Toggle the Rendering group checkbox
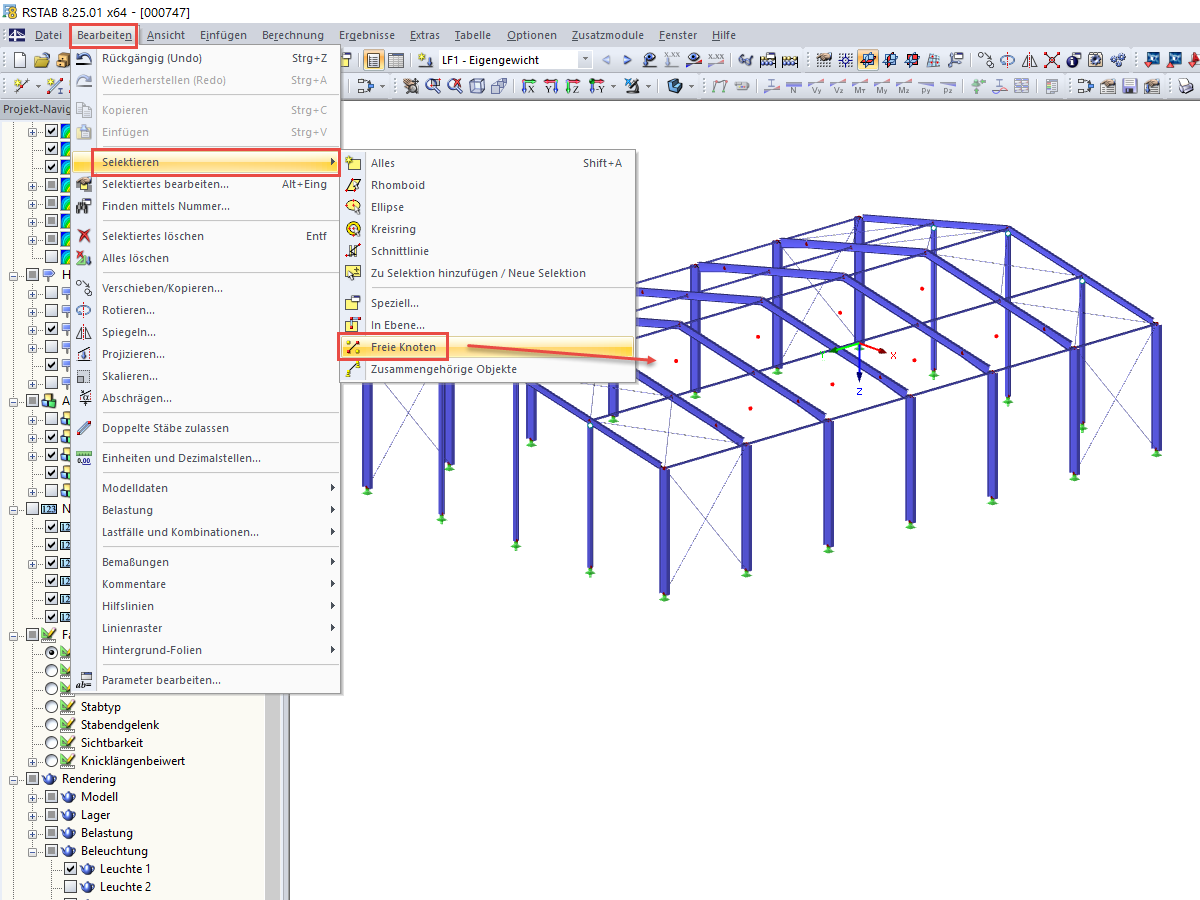The height and width of the screenshot is (900, 1200). pyautogui.click(x=33, y=779)
